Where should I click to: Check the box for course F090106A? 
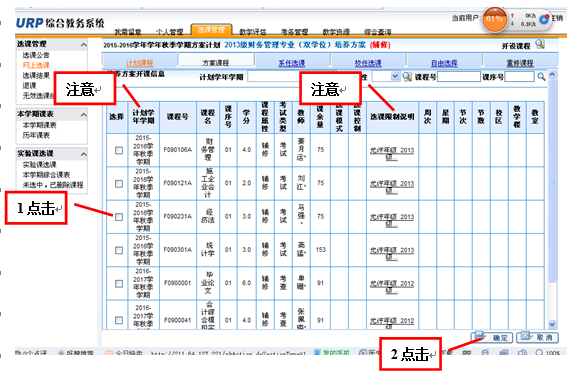119,150
